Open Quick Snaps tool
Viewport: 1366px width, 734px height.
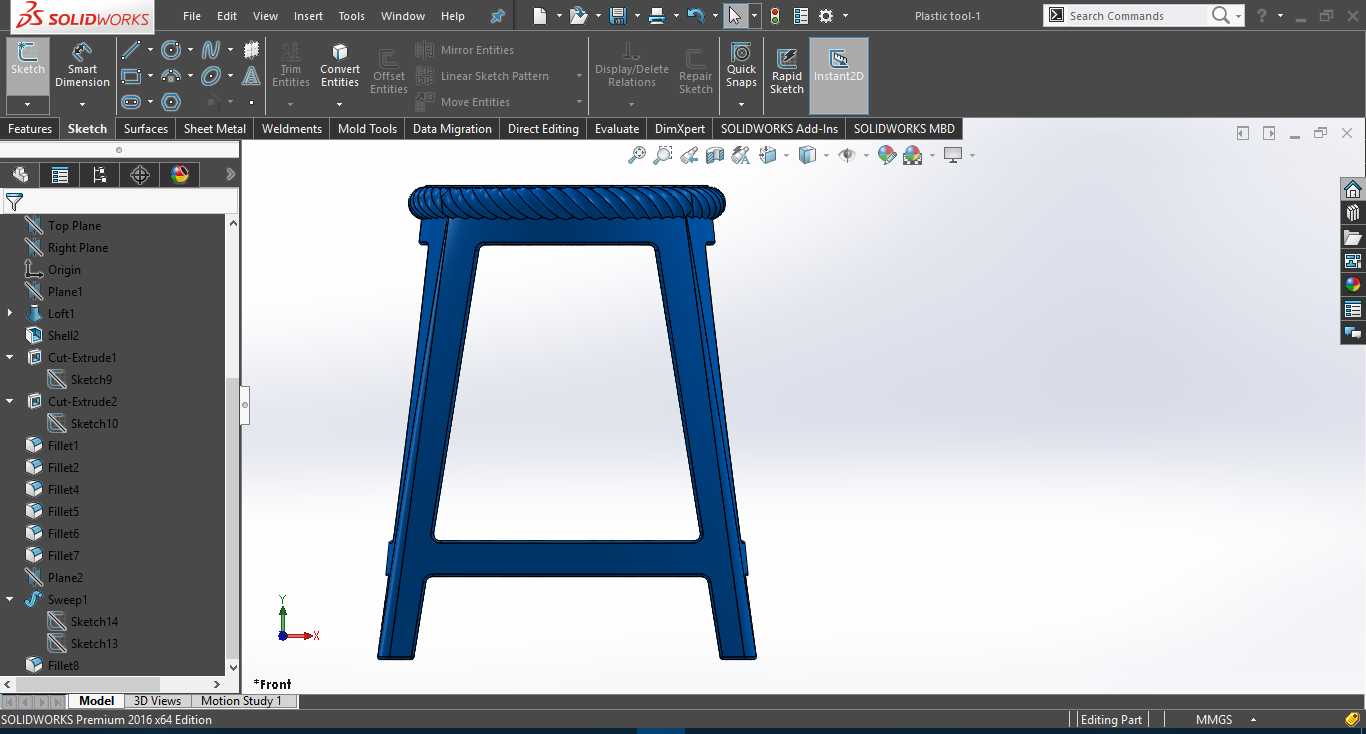[741, 65]
